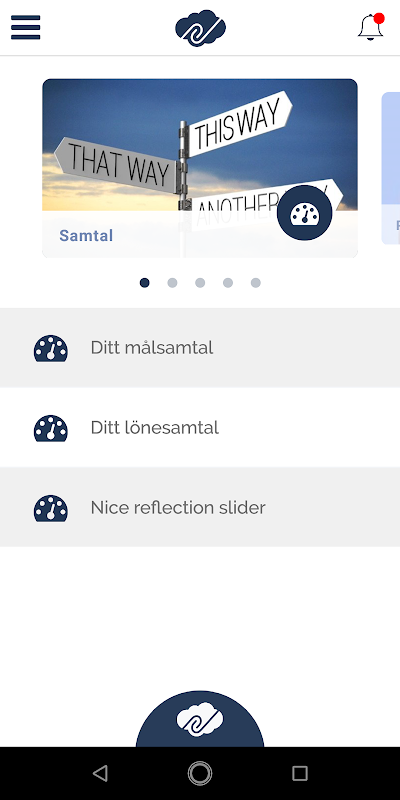
Task: Tap the gauge icon beside Nice reflection slider
Action: coord(51,508)
